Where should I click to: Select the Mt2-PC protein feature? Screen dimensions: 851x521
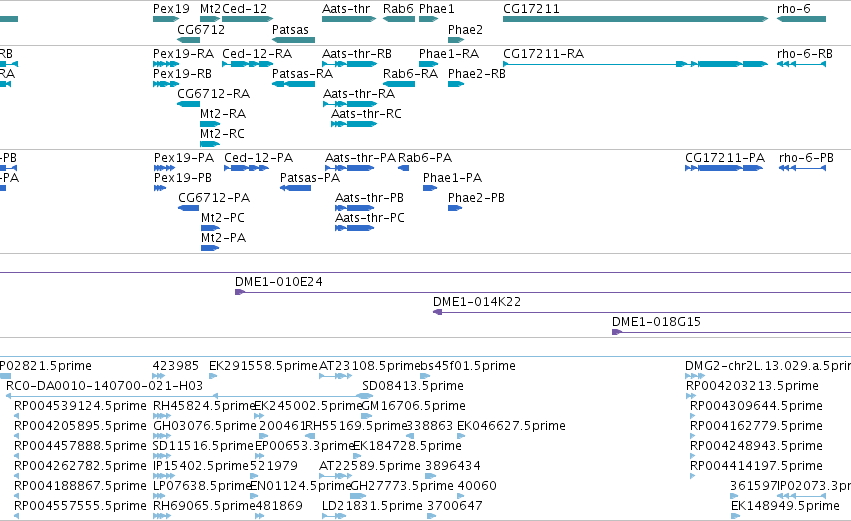pos(210,228)
